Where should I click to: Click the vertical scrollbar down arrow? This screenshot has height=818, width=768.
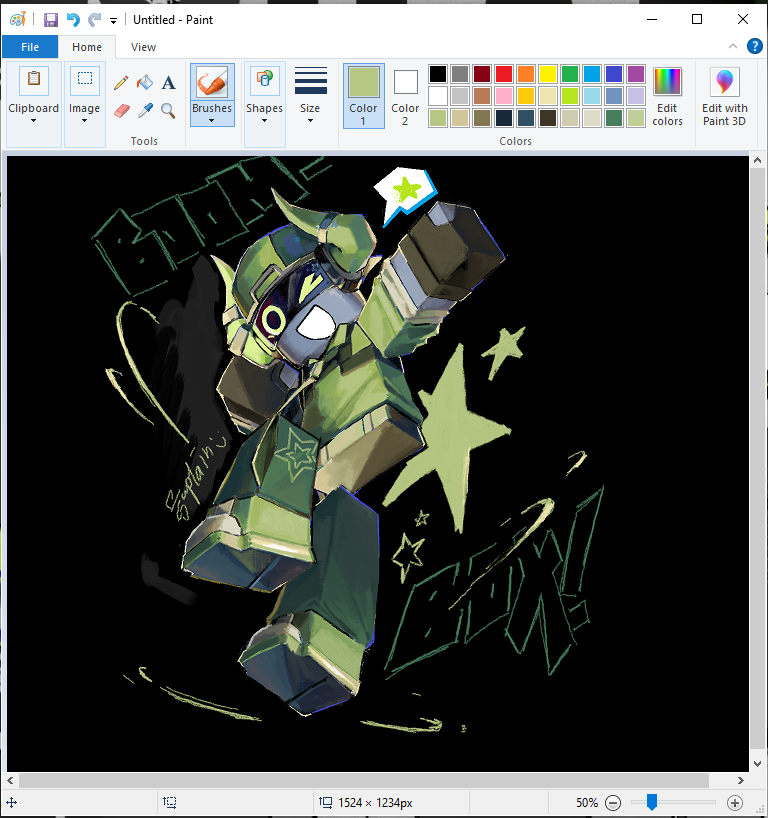[758, 764]
